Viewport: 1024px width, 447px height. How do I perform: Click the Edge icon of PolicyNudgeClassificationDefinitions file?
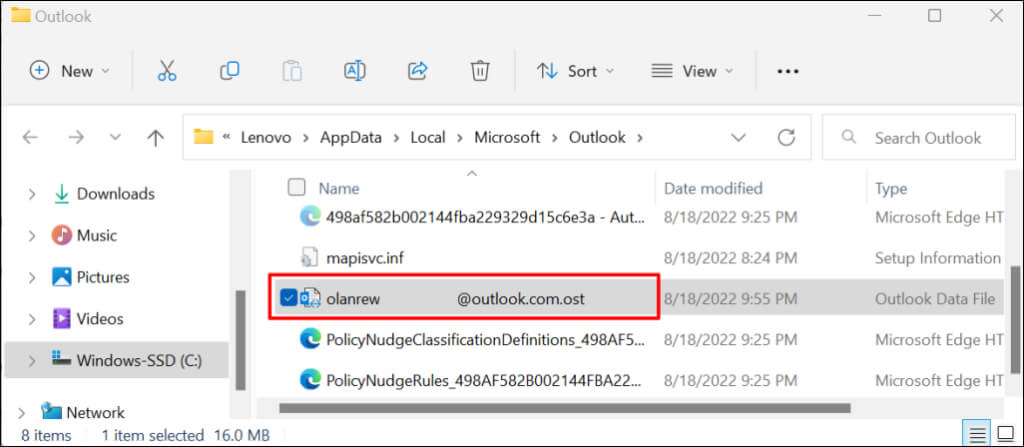pos(310,339)
